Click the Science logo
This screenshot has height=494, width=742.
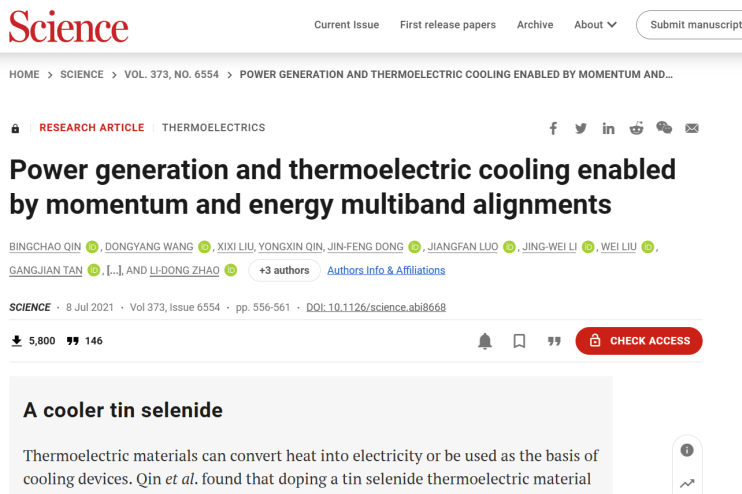click(68, 27)
